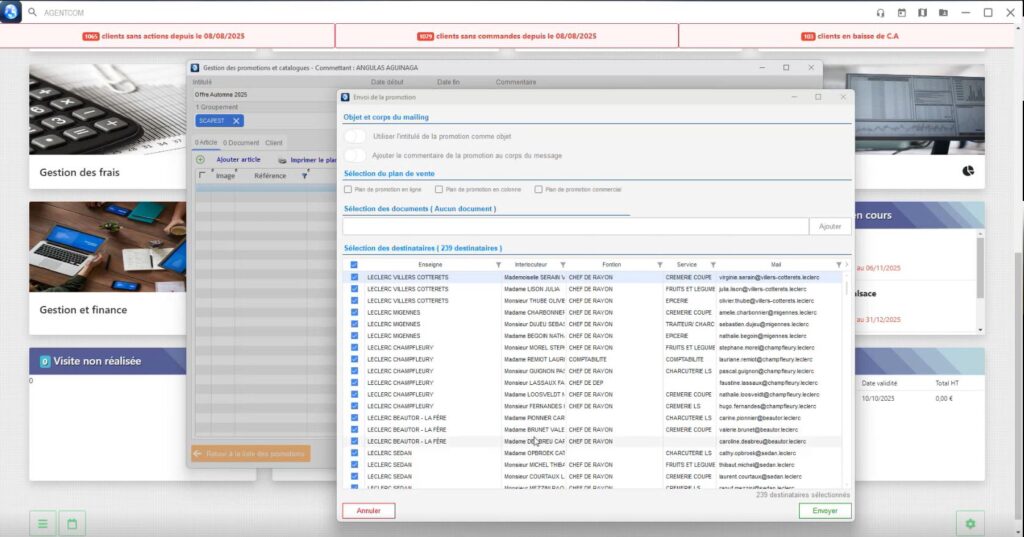Open the Enseigne column filter
The height and width of the screenshot is (537, 1024).
click(x=498, y=265)
